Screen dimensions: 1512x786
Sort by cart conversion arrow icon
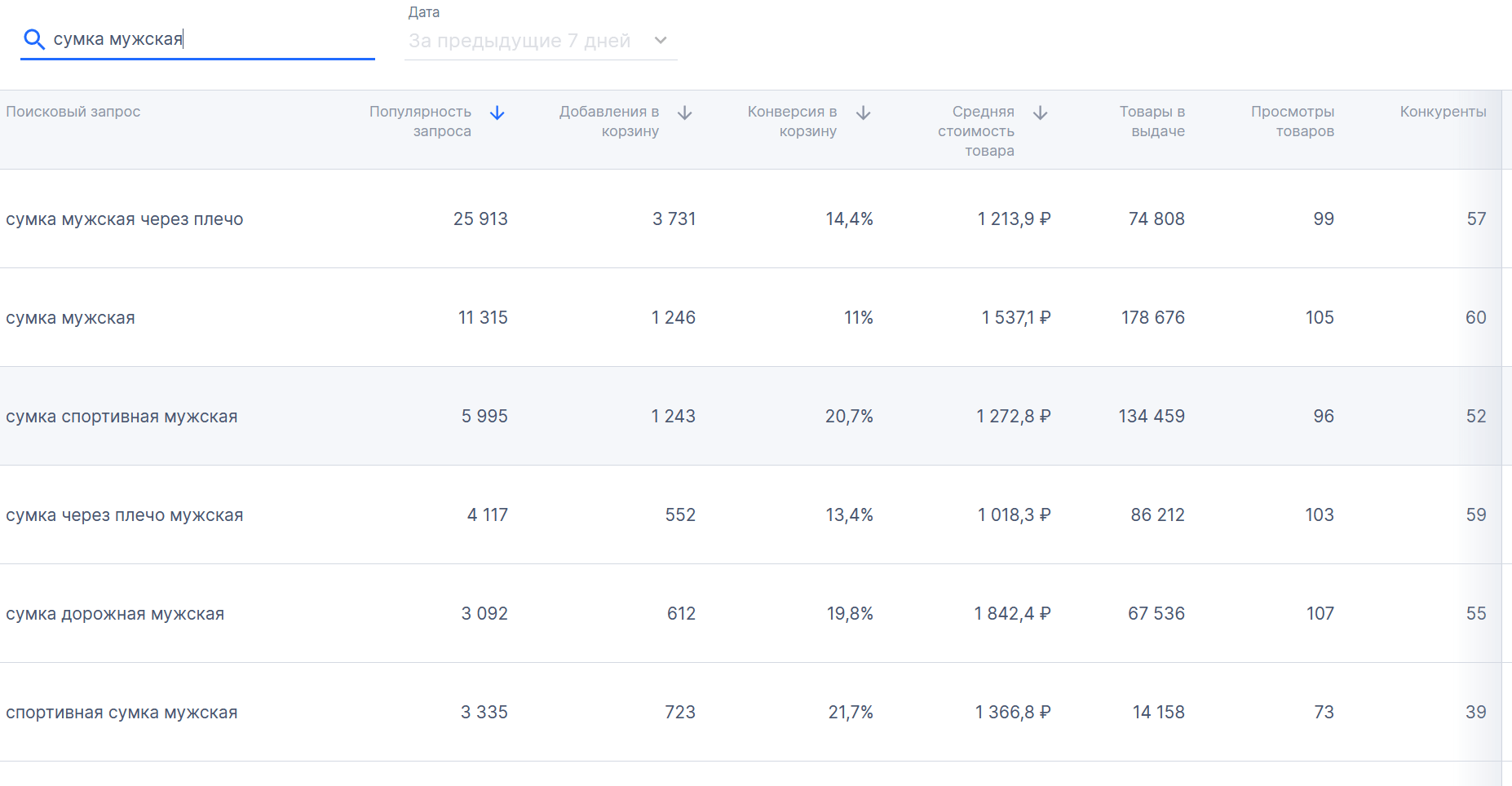(x=864, y=113)
